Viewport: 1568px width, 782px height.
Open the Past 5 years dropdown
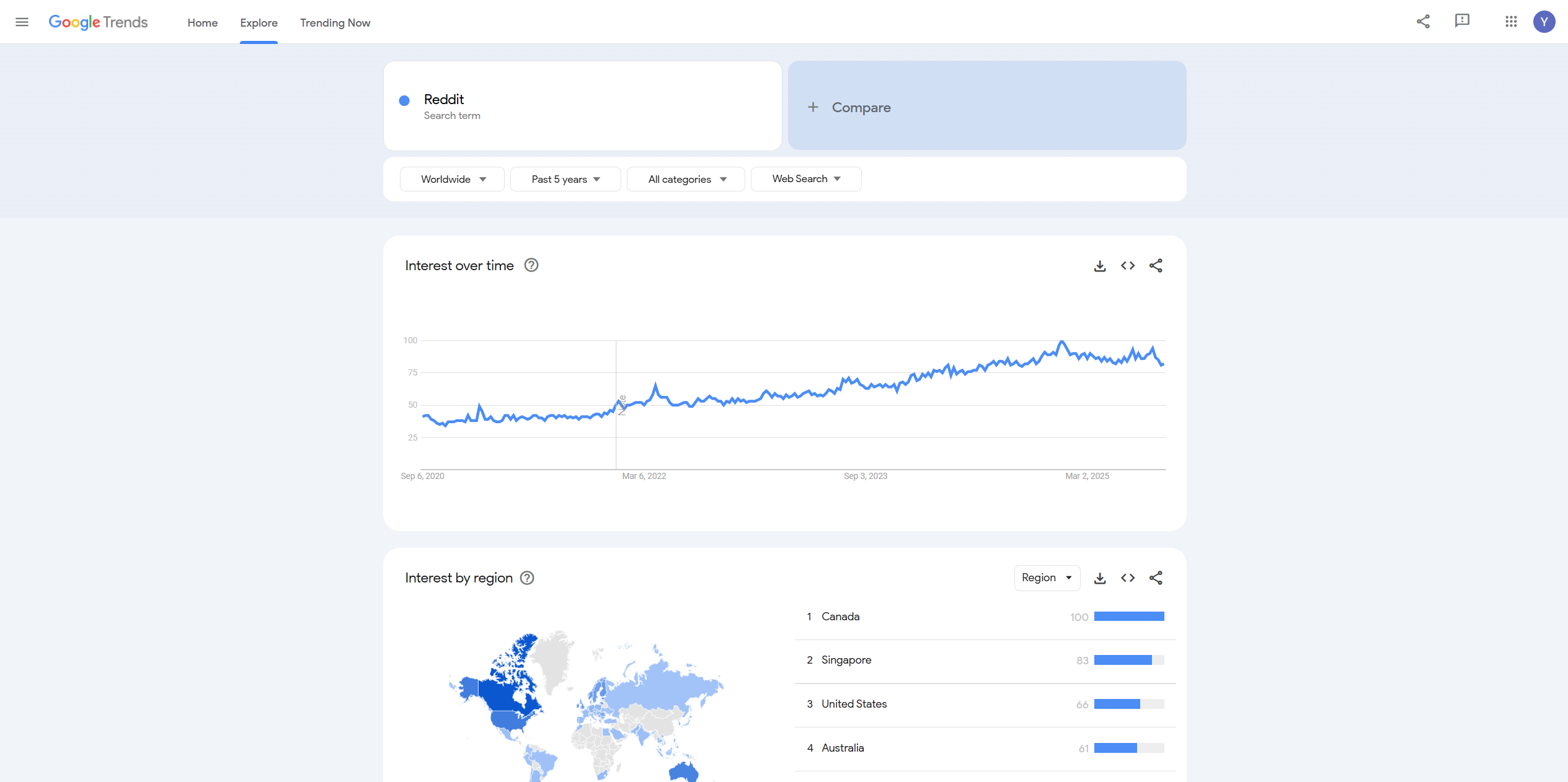[x=565, y=179]
